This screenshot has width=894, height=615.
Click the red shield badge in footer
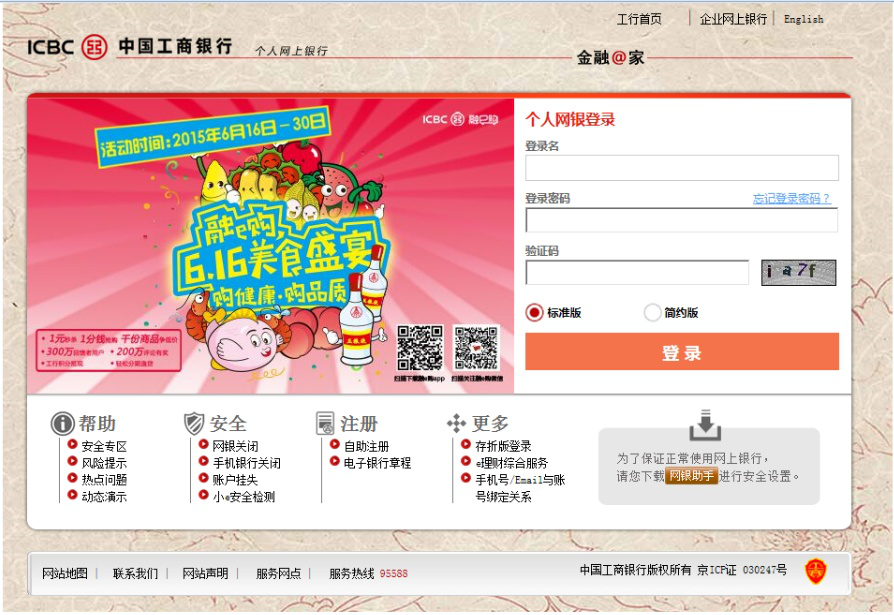(x=815, y=571)
